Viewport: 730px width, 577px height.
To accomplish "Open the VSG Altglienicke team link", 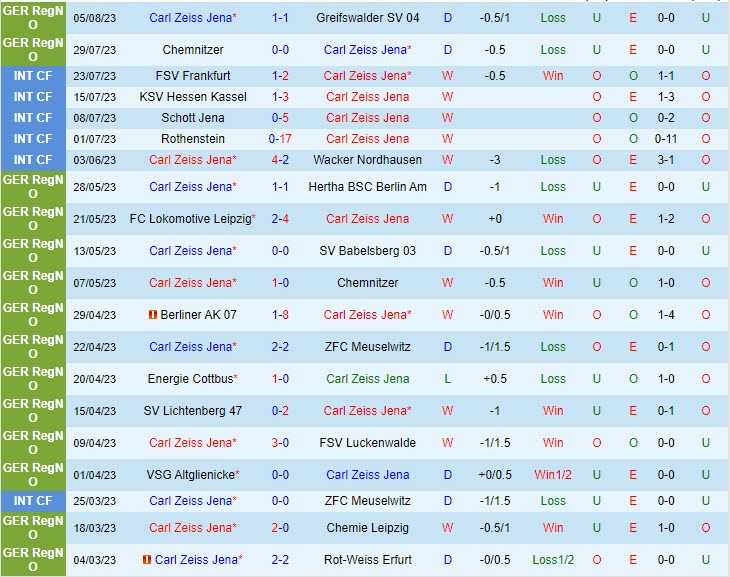I will coord(190,475).
